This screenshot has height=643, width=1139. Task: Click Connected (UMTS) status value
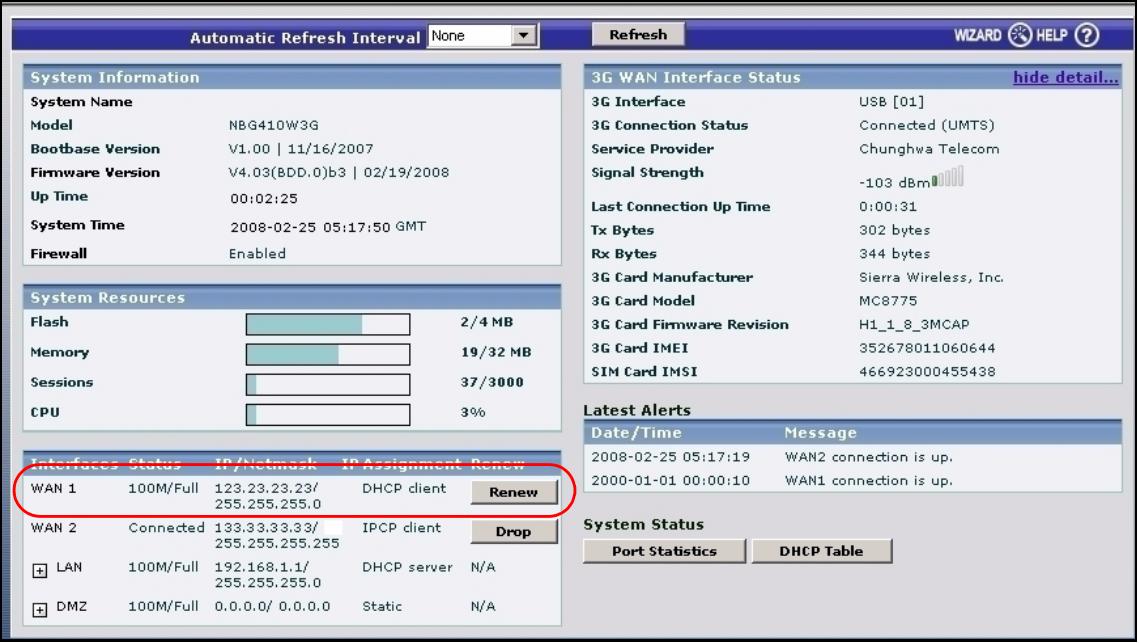tap(927, 125)
